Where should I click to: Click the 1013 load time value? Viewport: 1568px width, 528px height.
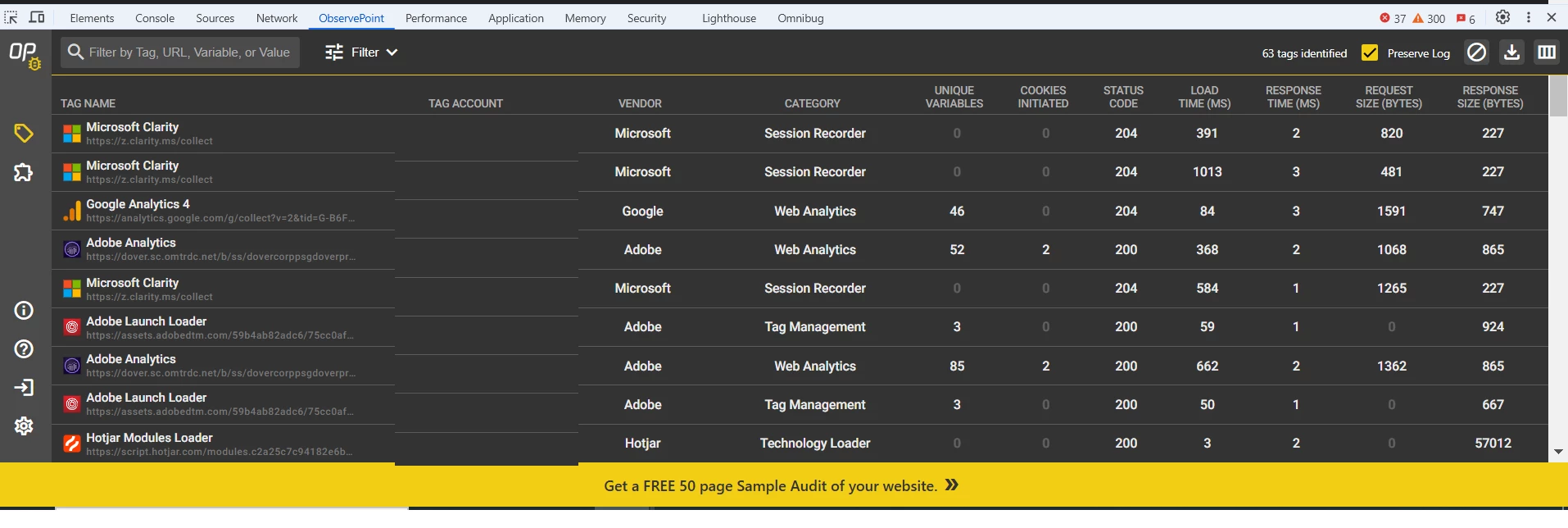1207,172
